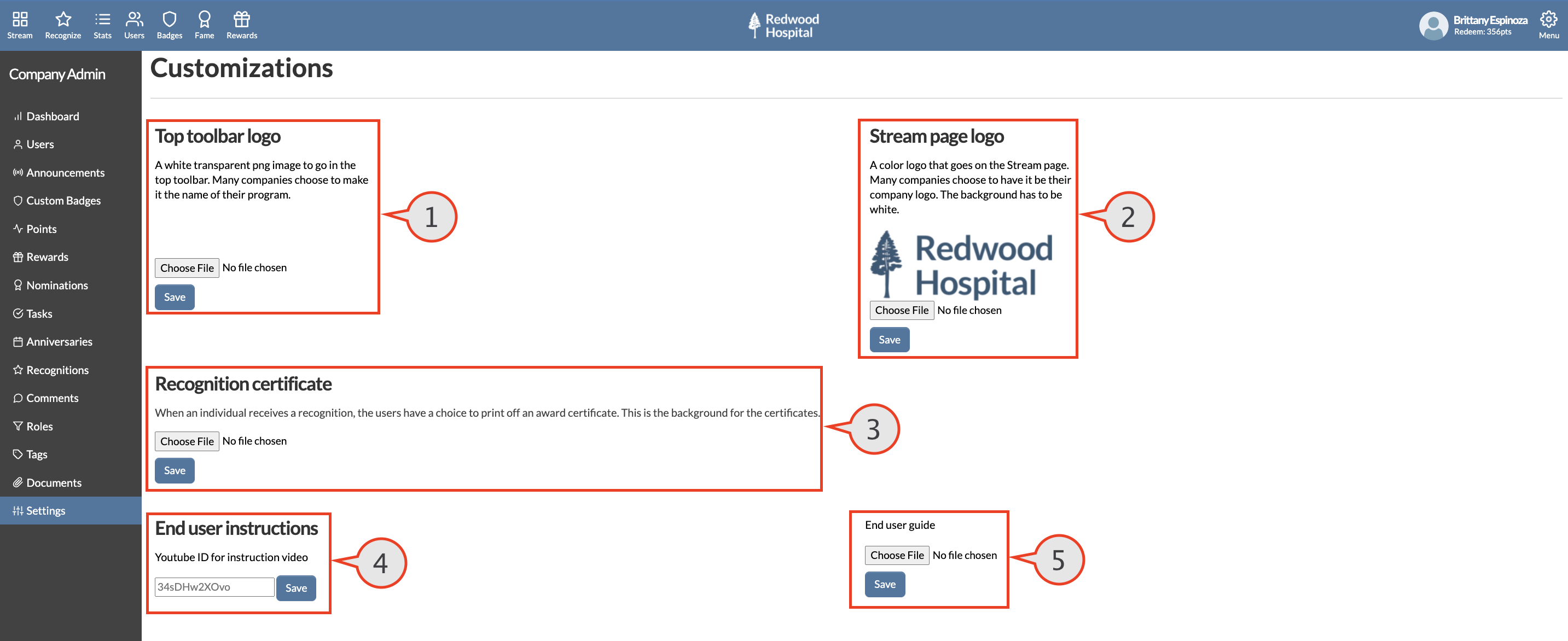The height and width of the screenshot is (641, 1568).
Task: Click the Youtube ID input field
Action: pos(214,586)
